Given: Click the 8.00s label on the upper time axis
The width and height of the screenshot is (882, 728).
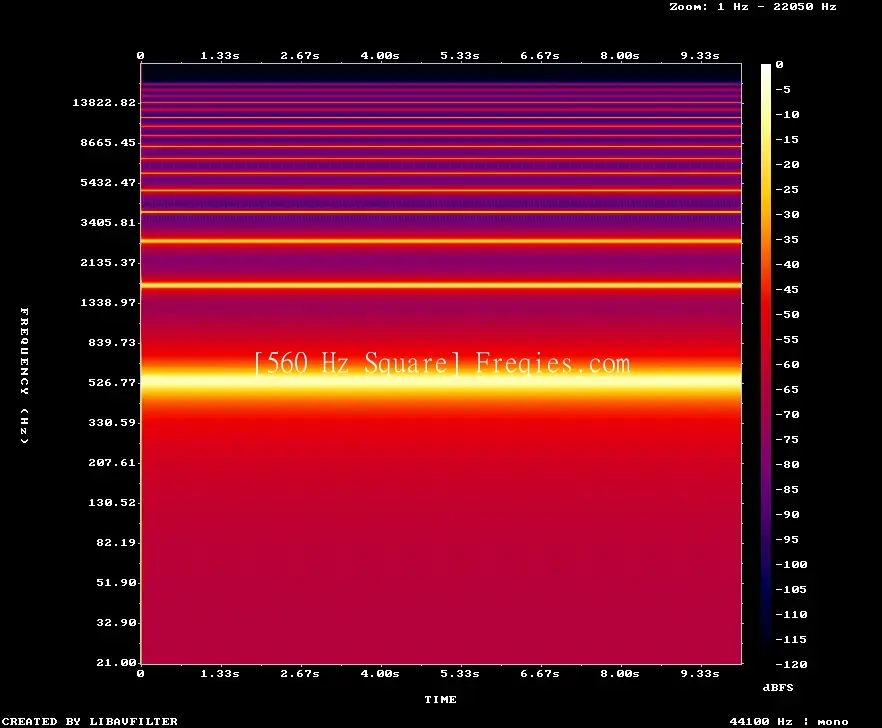Looking at the screenshot, I should pos(619,56).
